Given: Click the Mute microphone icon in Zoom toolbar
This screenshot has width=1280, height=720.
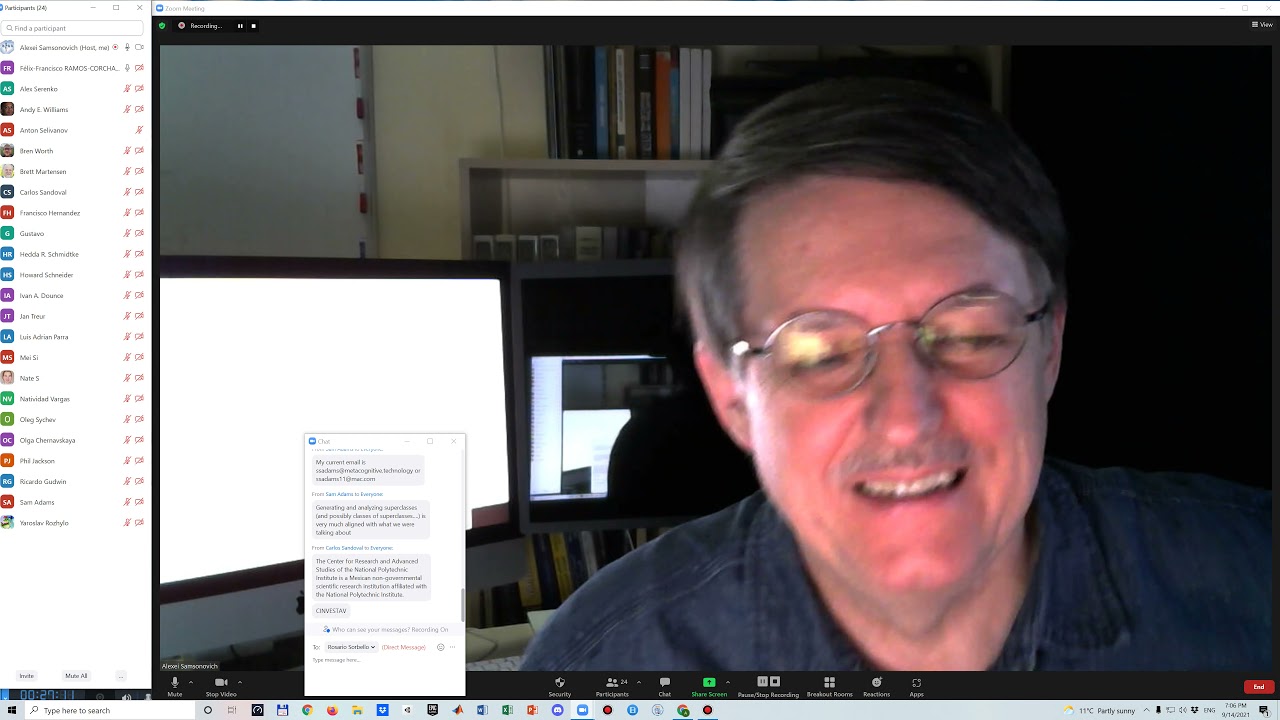Looking at the screenshot, I should tap(175, 682).
